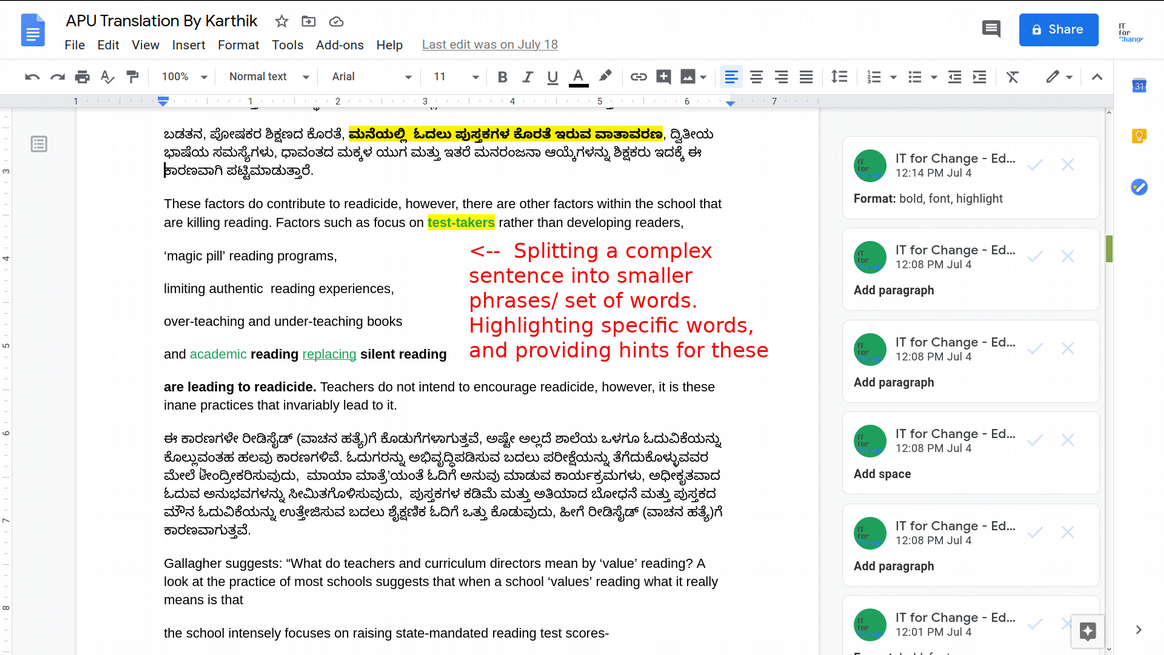The height and width of the screenshot is (655, 1164).
Task: Pick the text color swatch
Action: click(x=578, y=77)
